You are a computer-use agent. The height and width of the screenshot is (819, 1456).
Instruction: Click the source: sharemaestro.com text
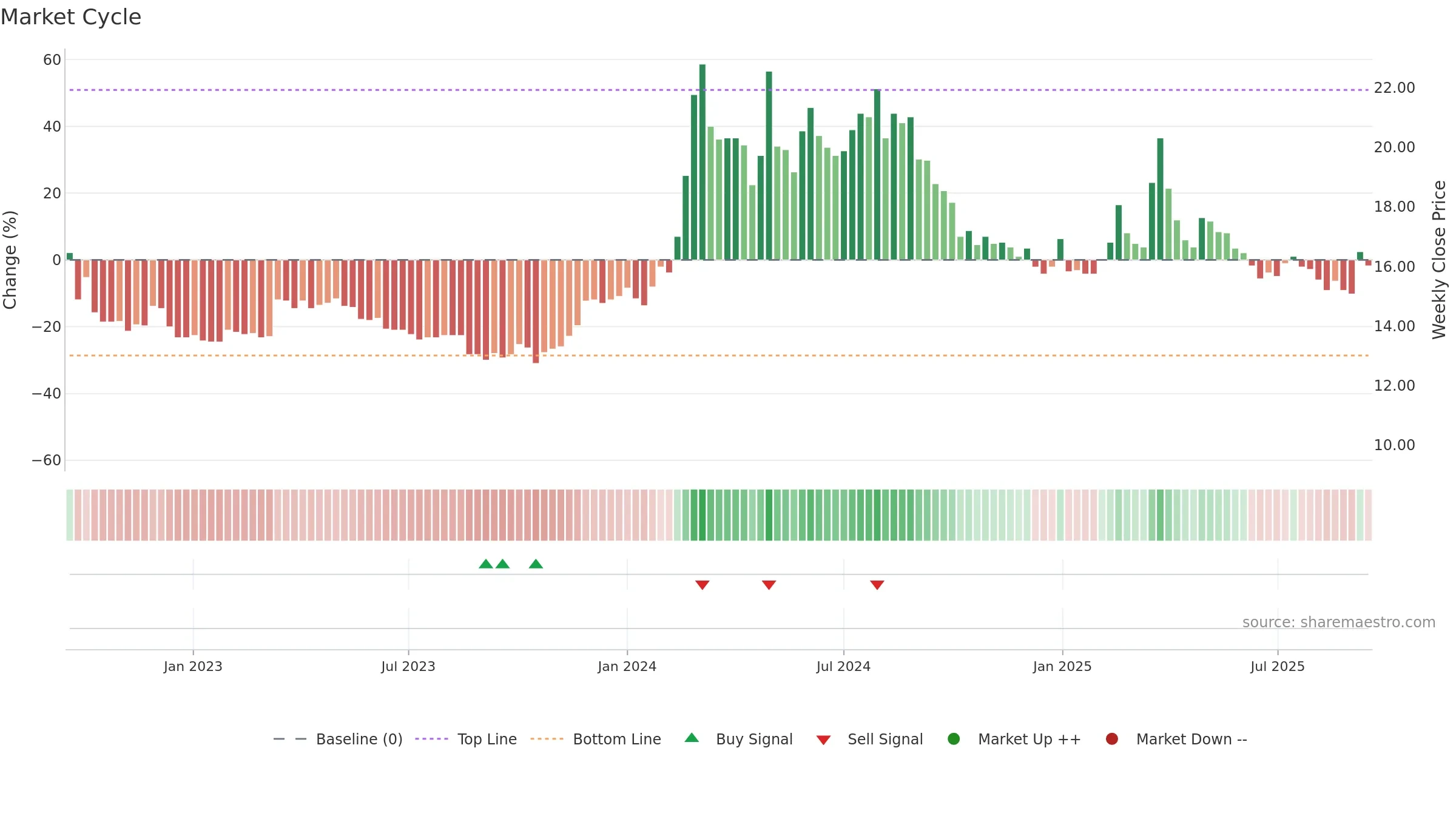tap(1339, 622)
